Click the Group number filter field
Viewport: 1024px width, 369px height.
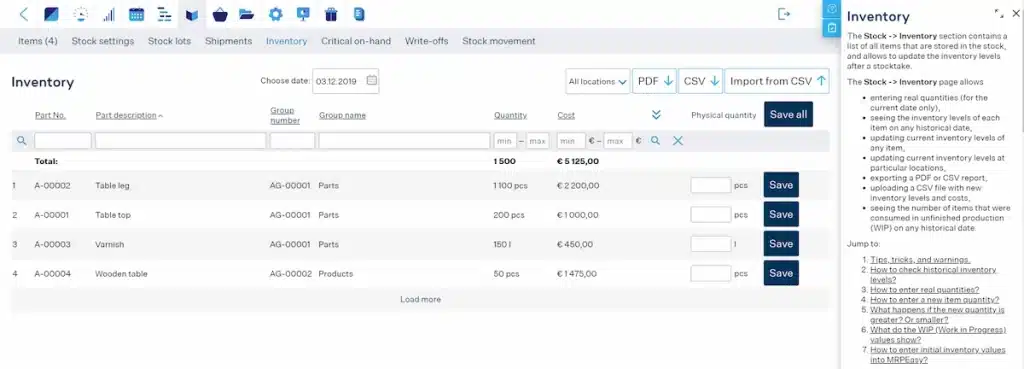[x=293, y=140]
